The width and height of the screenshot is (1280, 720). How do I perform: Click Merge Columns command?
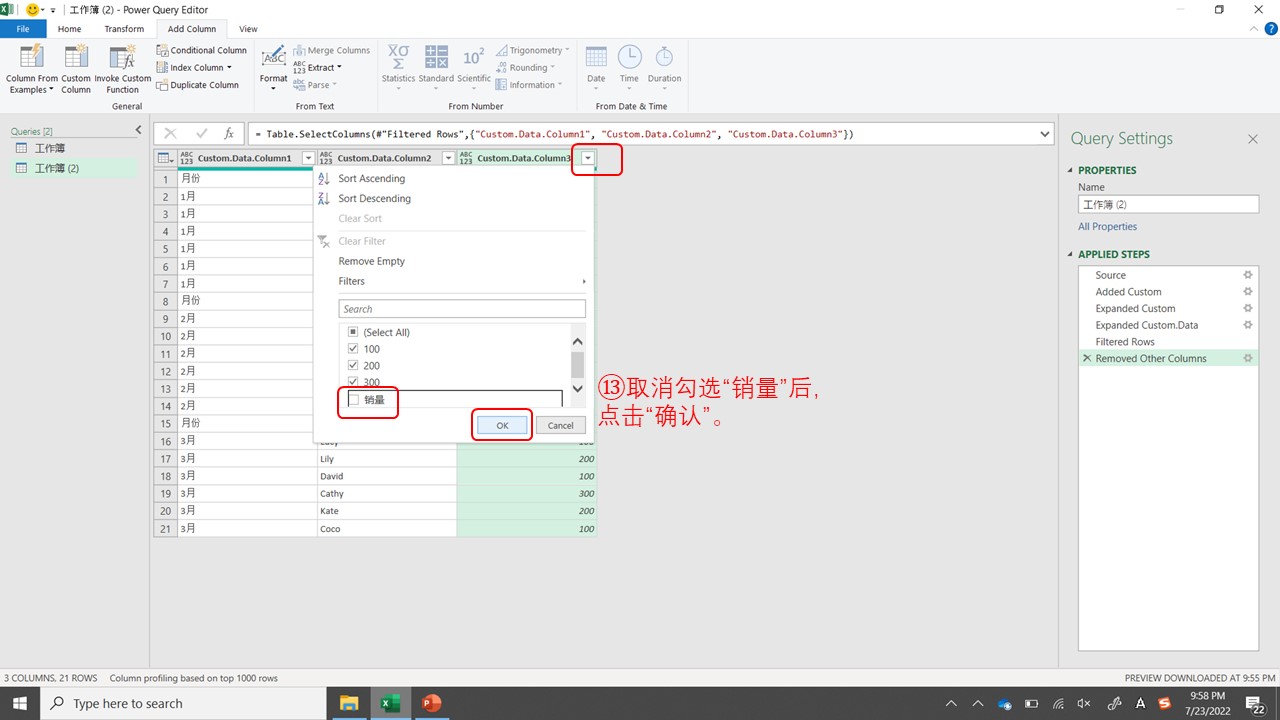(x=331, y=50)
